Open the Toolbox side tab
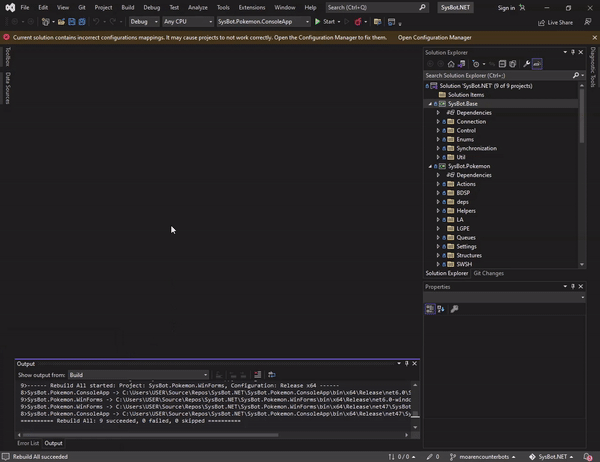 coord(8,57)
